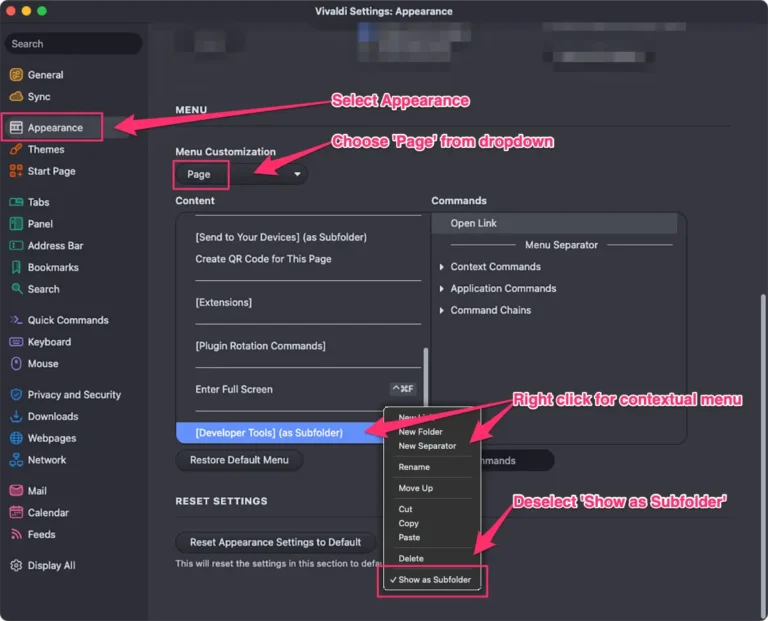Open Privacy and Security label

tap(74, 395)
